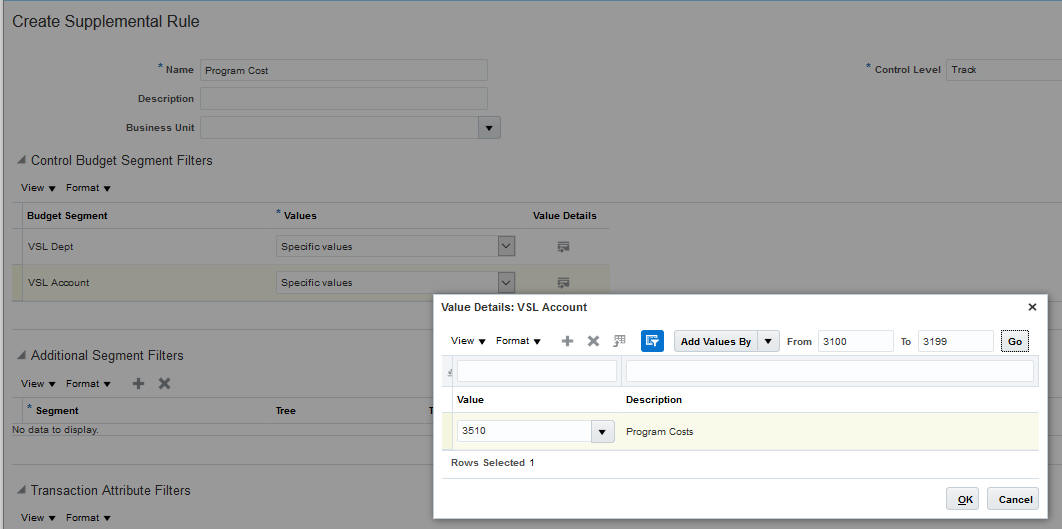This screenshot has height=529, width=1062.
Task: Collapse the Transaction Attribute Filters section
Action: click(21, 491)
